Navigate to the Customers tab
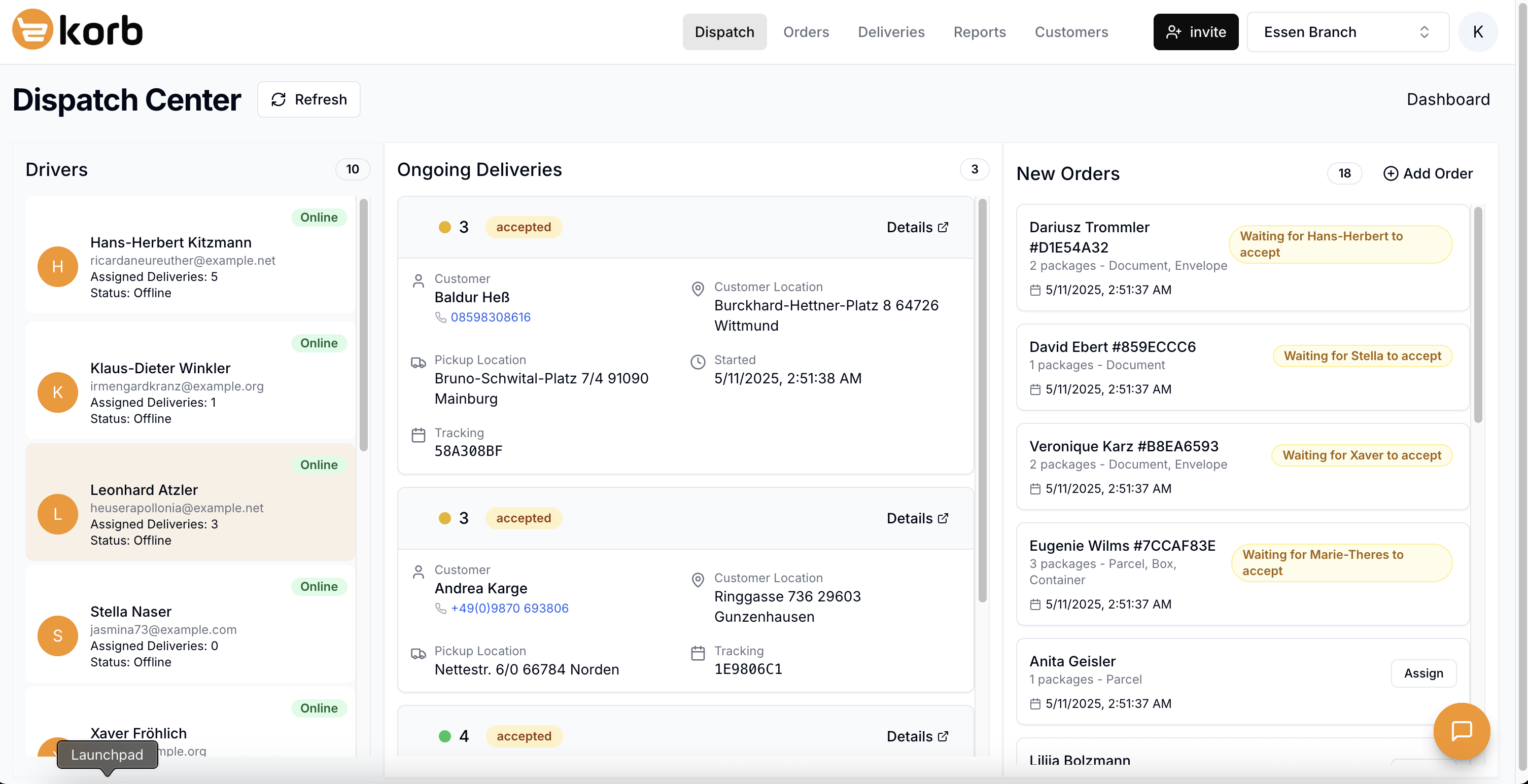The height and width of the screenshot is (784, 1528). pyautogui.click(x=1071, y=32)
